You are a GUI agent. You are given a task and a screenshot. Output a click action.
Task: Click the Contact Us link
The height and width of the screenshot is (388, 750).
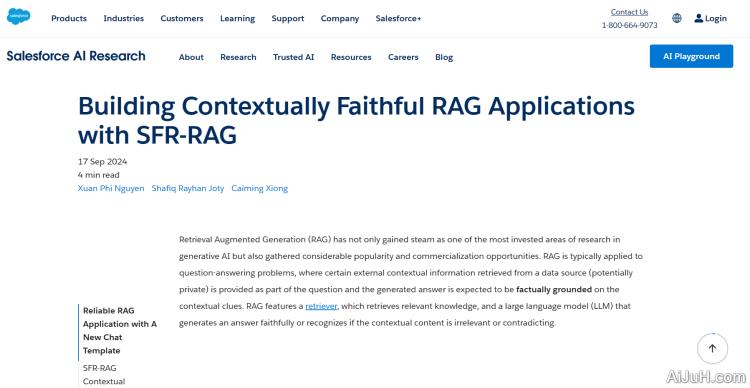coord(629,12)
